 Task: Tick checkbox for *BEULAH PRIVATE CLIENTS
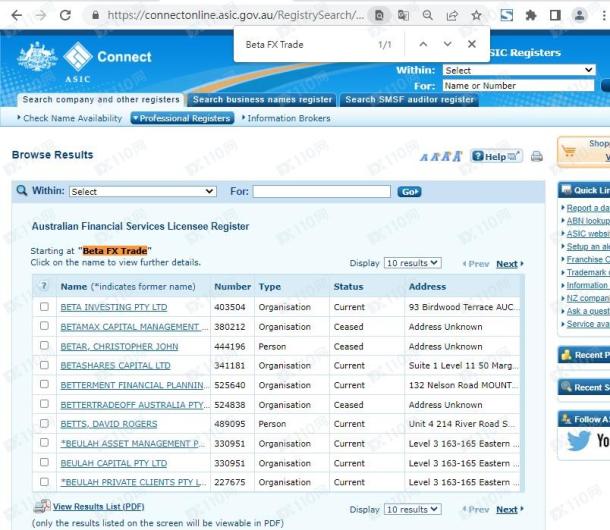(44, 482)
